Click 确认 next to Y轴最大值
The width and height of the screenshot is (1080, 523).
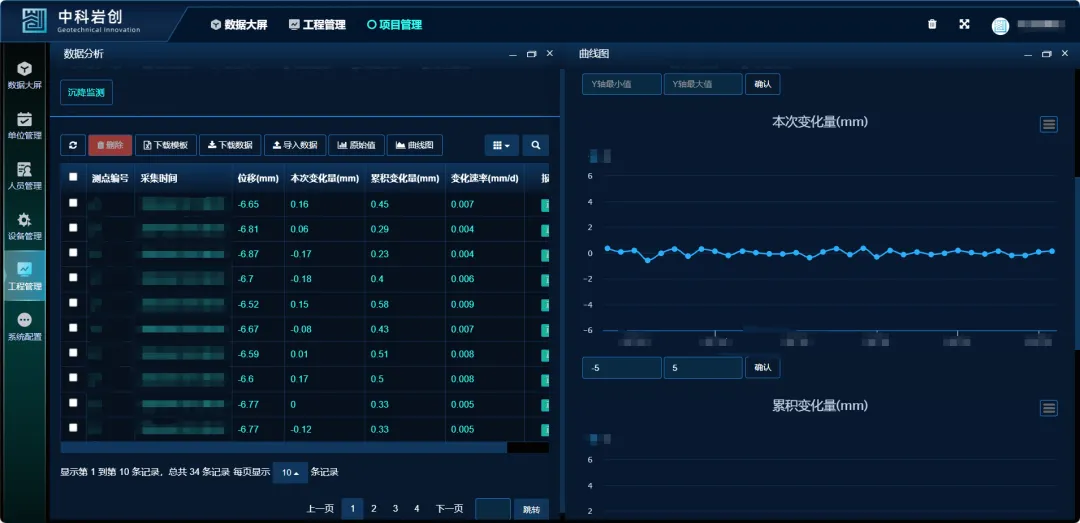[x=762, y=84]
